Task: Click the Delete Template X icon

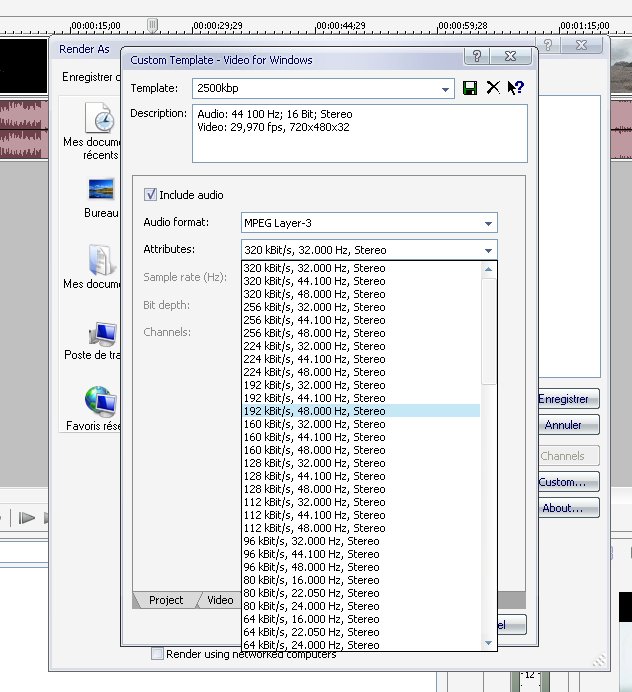Action: pos(493,88)
